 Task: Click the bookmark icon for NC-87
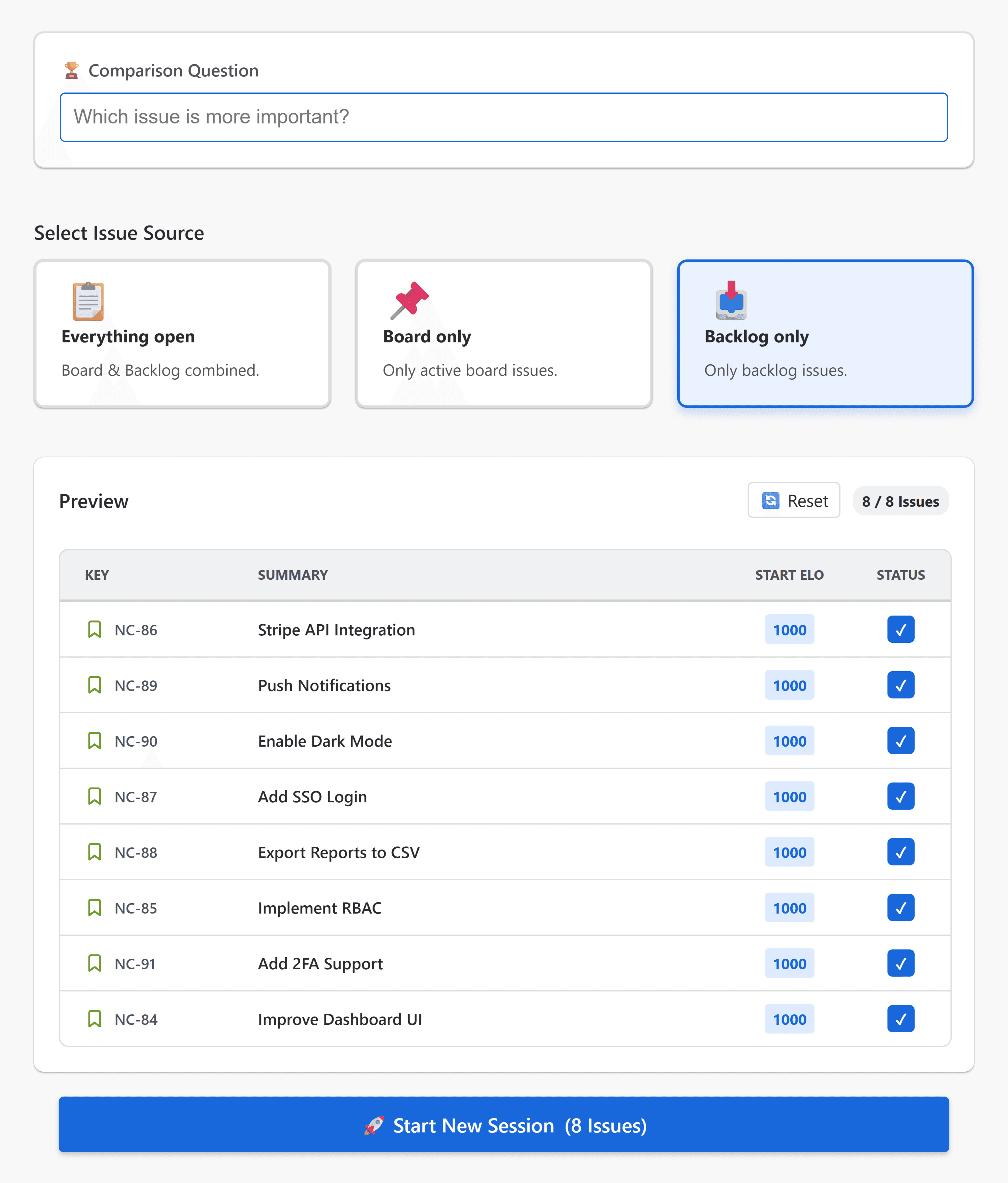tap(94, 796)
